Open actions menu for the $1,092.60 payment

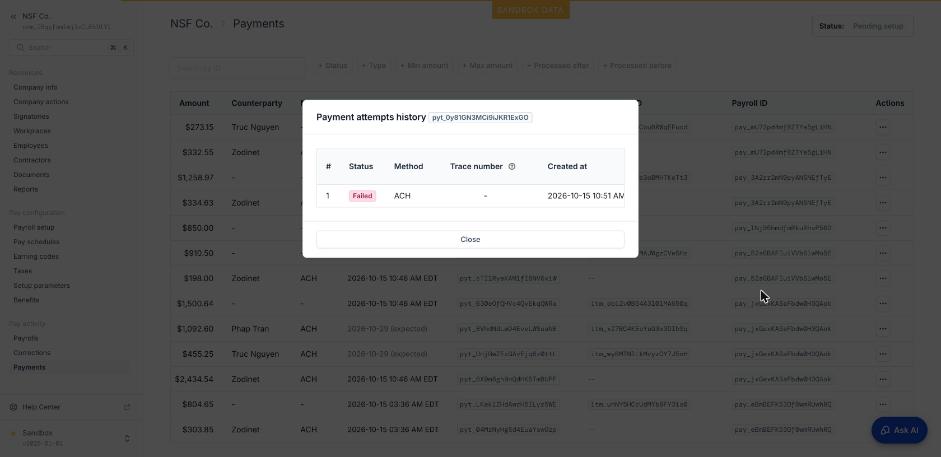pos(883,329)
